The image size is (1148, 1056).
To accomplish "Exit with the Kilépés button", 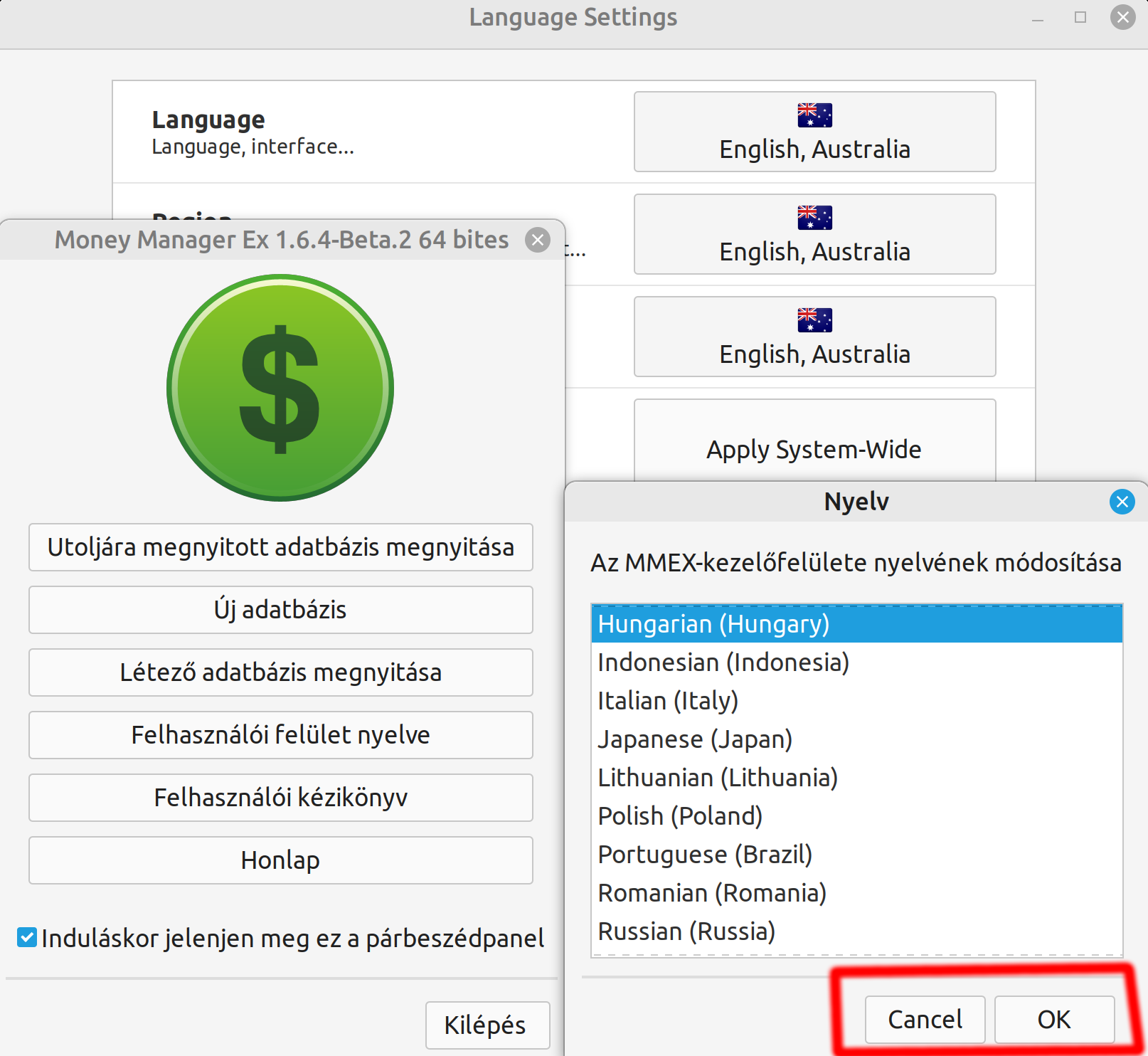I will coord(487,1025).
